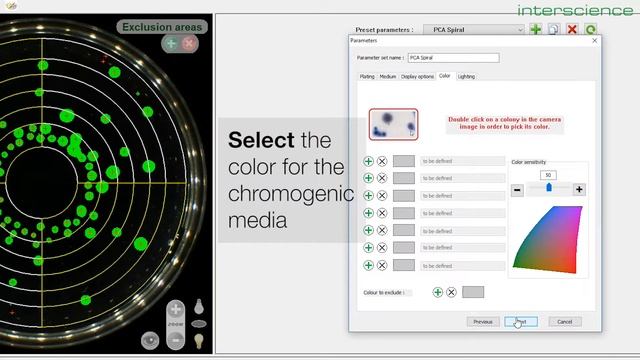Toggle the upper grey light bulb

click(x=199, y=307)
